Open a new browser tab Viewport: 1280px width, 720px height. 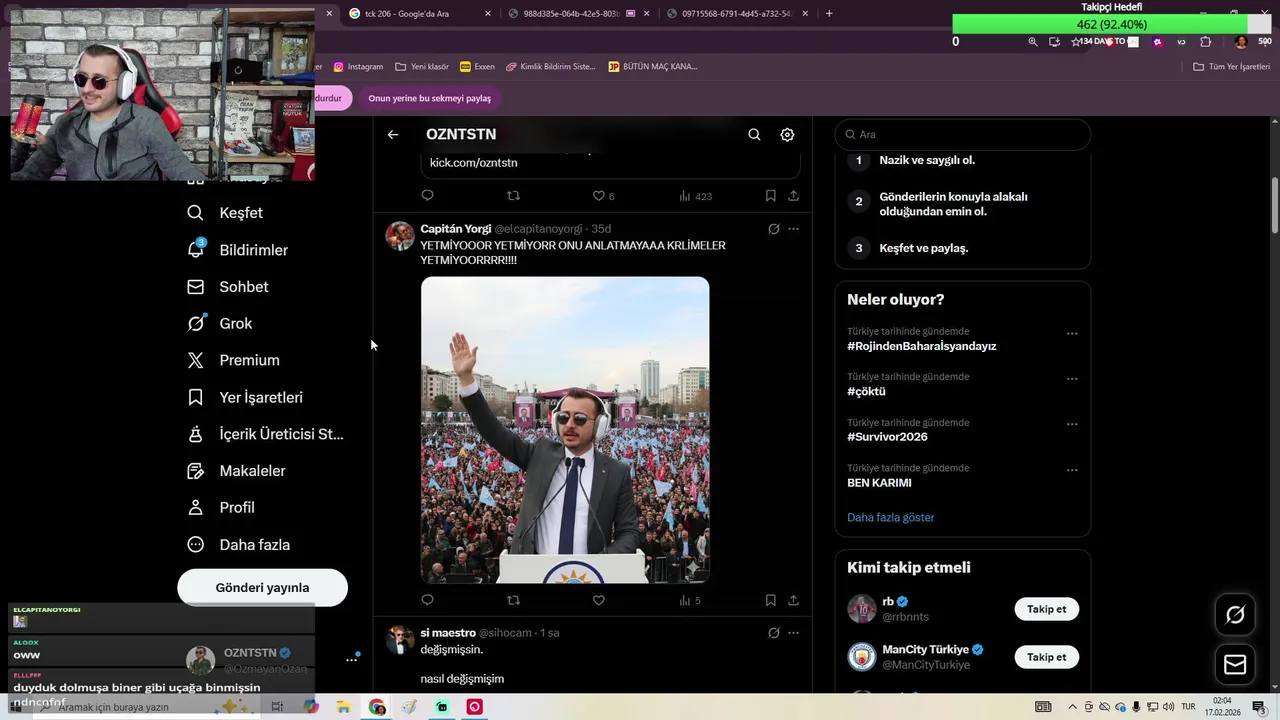pyautogui.click(x=829, y=14)
